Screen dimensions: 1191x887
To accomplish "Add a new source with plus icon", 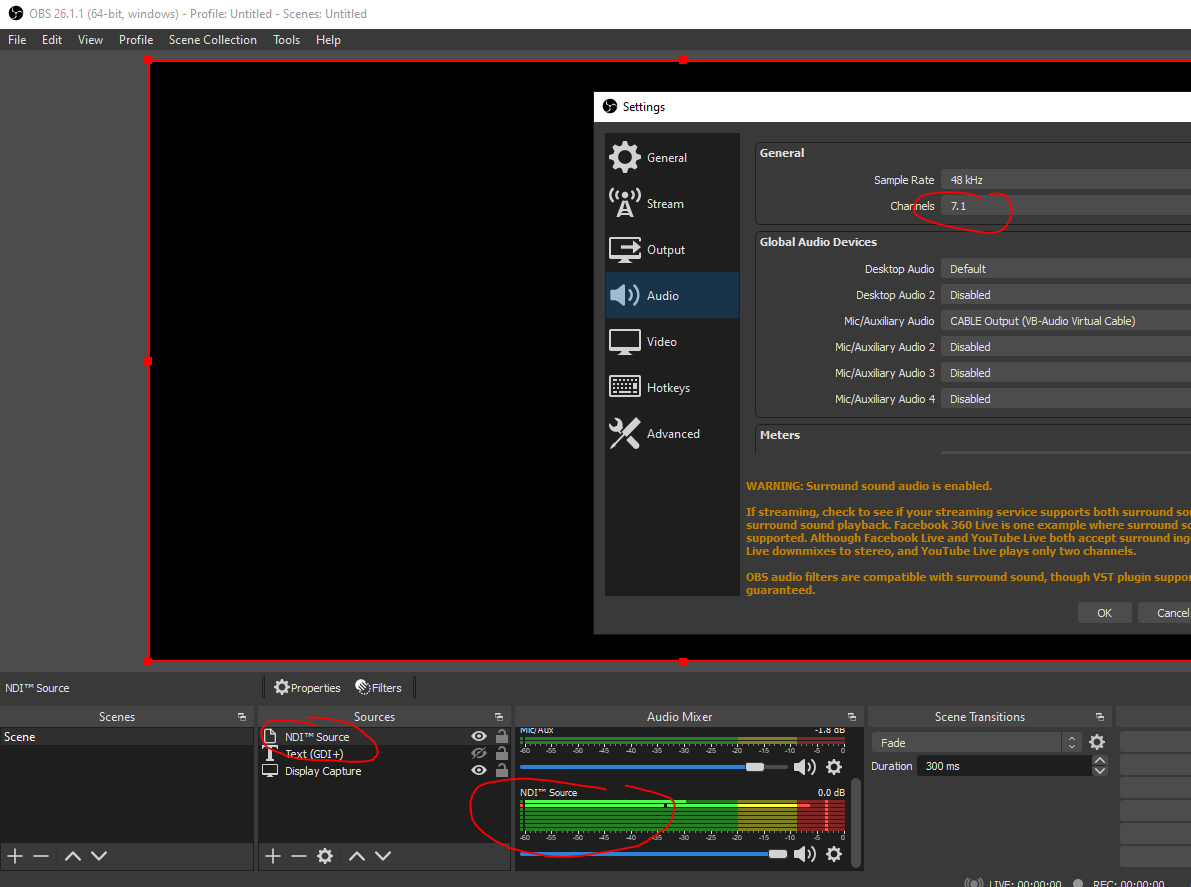I will [272, 856].
